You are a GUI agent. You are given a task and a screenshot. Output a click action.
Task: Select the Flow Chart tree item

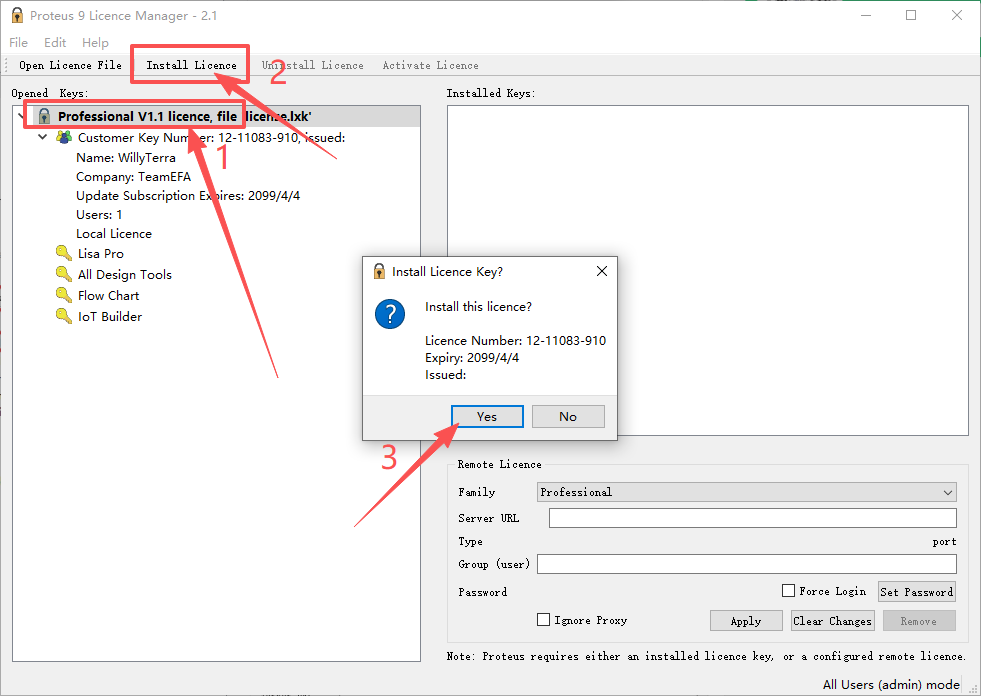pos(108,295)
